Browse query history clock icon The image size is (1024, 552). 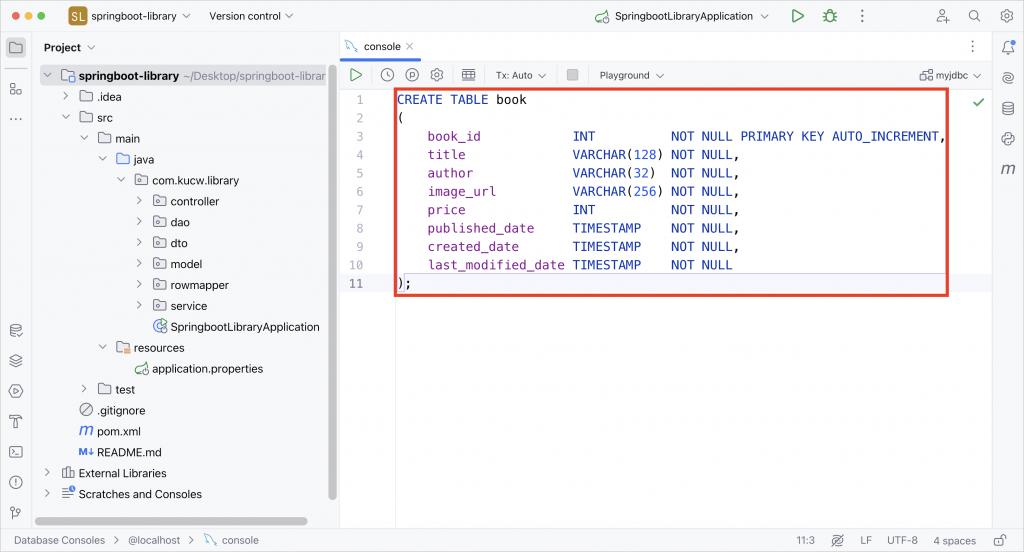[x=387, y=75]
